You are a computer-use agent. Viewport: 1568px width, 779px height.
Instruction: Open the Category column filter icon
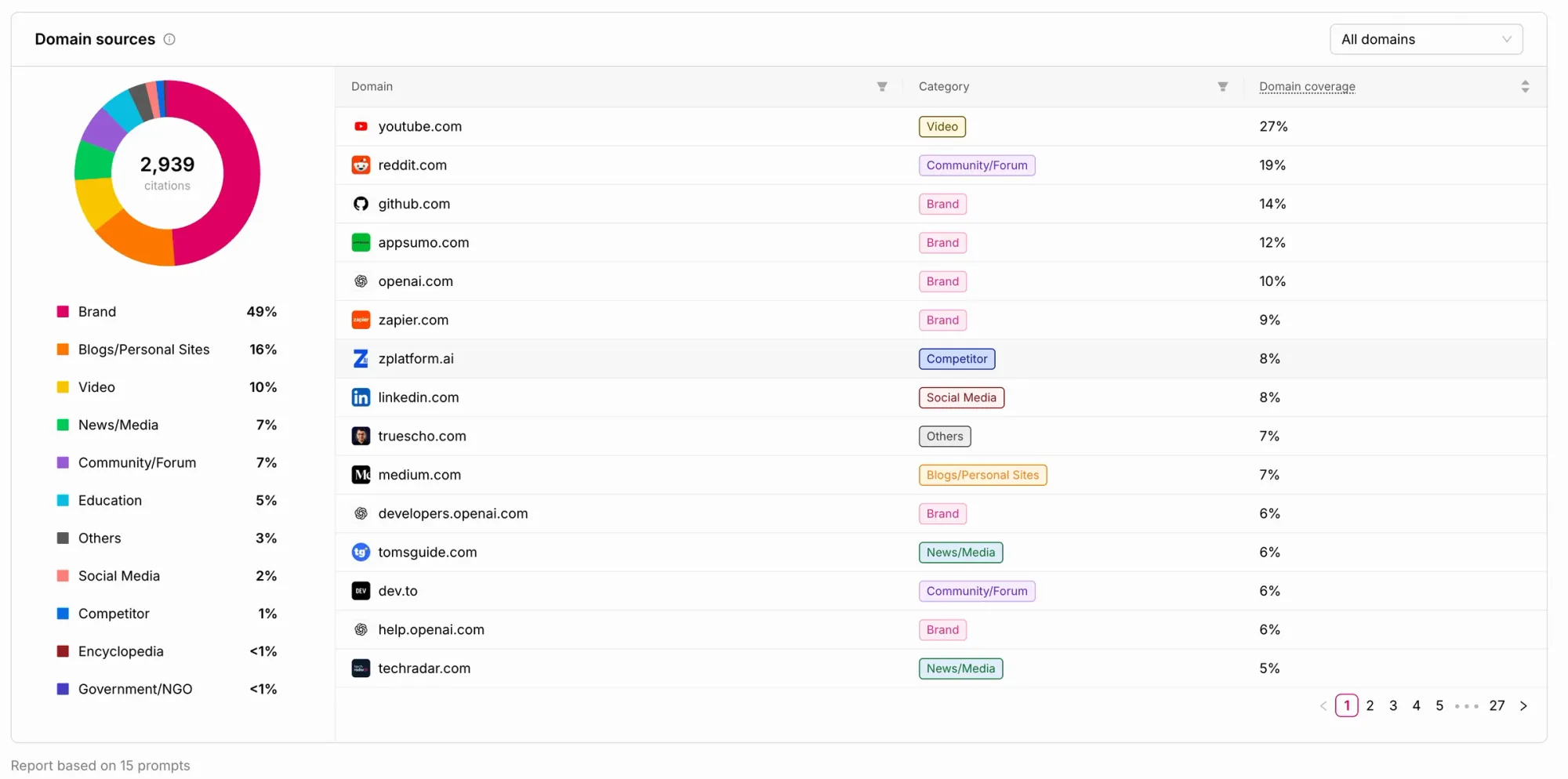click(x=1222, y=87)
